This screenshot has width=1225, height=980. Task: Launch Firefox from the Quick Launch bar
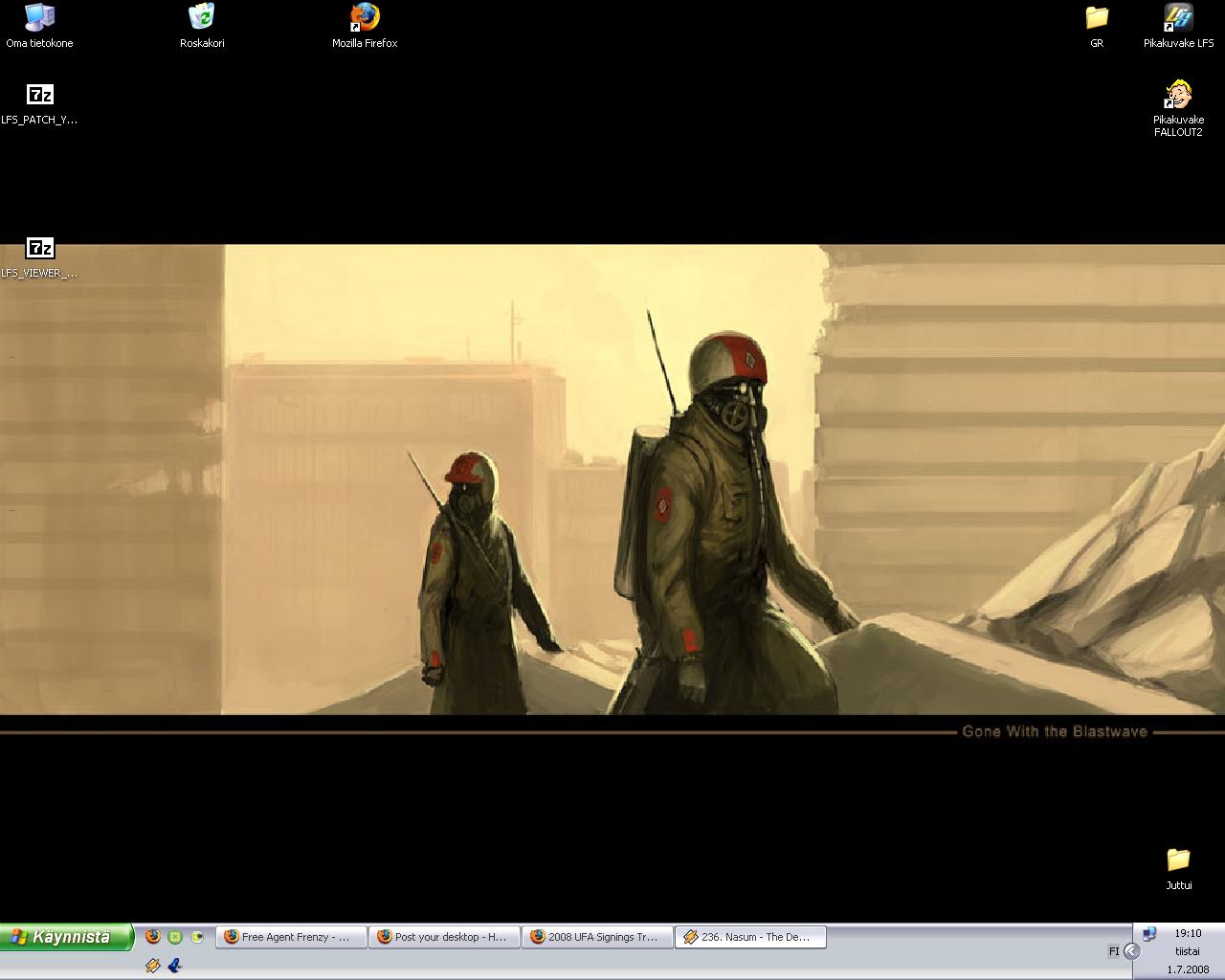pyautogui.click(x=153, y=937)
